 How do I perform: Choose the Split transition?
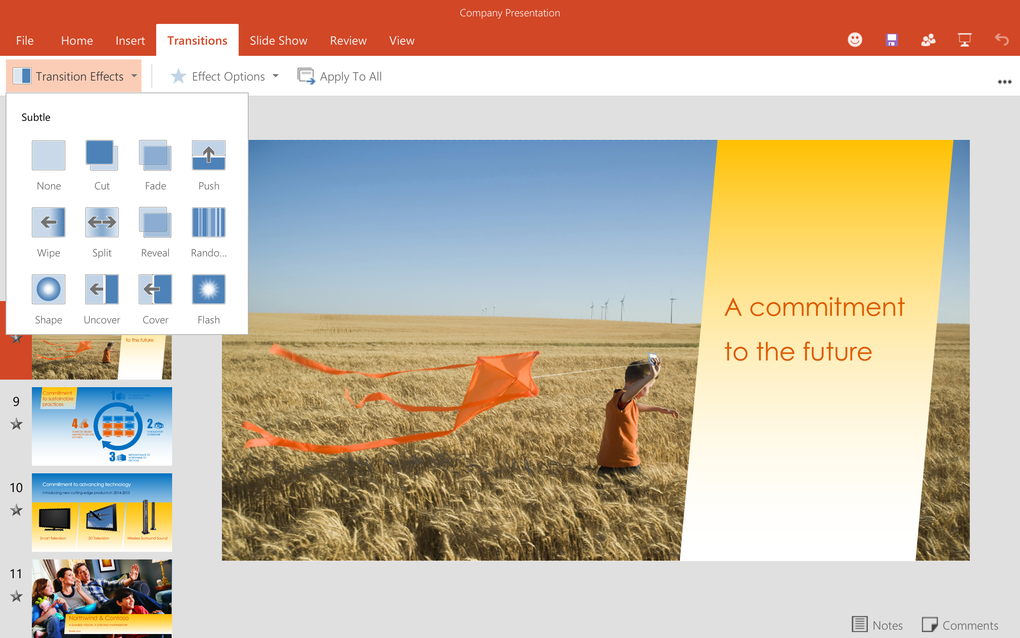pyautogui.click(x=101, y=222)
